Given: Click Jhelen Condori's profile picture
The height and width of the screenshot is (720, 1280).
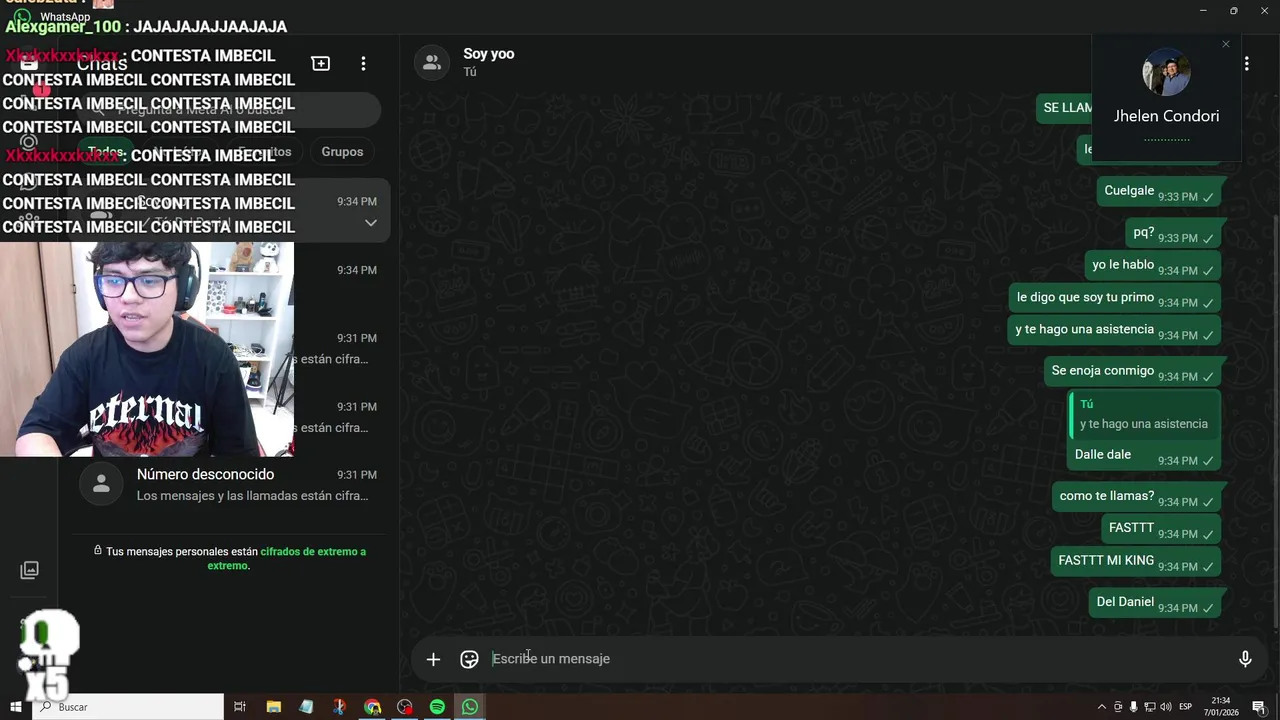Looking at the screenshot, I should pyautogui.click(x=1167, y=72).
